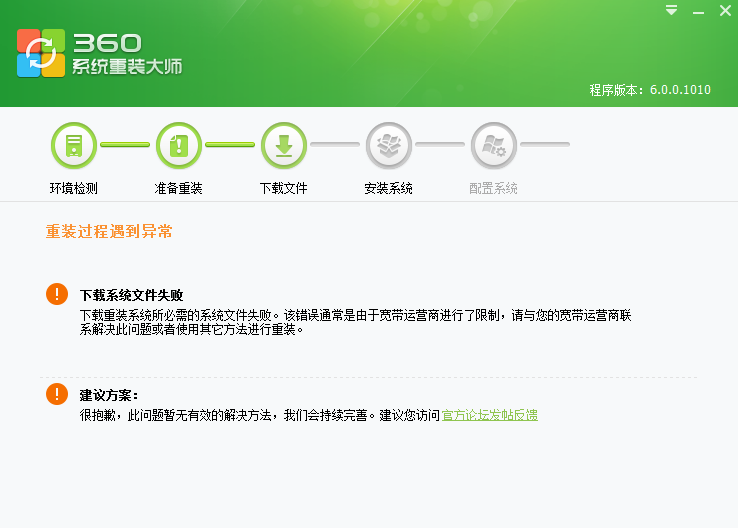Click the 系统重装大师 title text
738x528 pixels.
(x=127, y=66)
